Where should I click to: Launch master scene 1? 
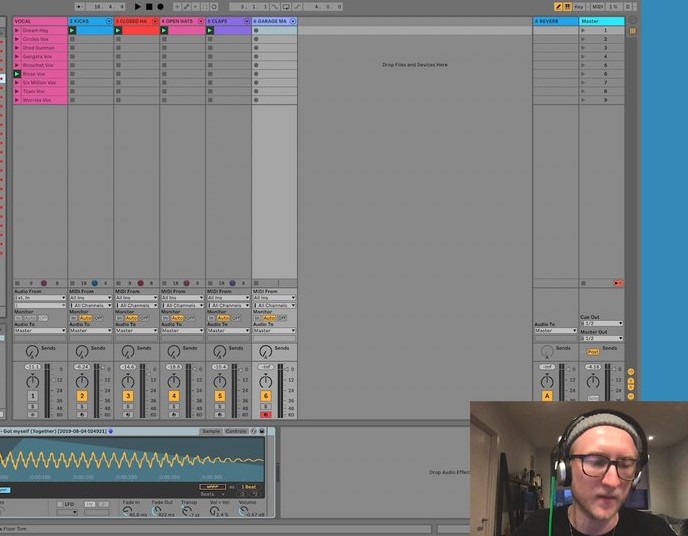(584, 31)
